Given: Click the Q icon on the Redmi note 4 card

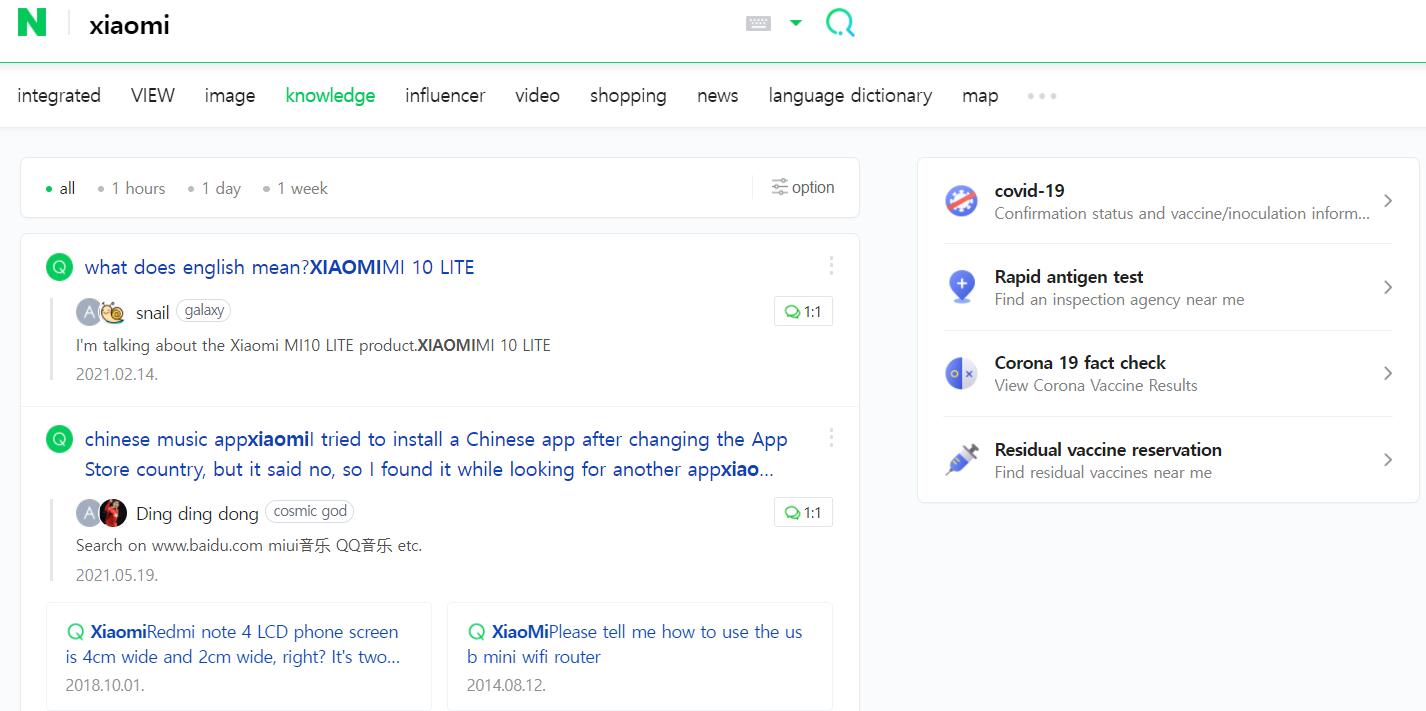Looking at the screenshot, I should click(x=75, y=632).
